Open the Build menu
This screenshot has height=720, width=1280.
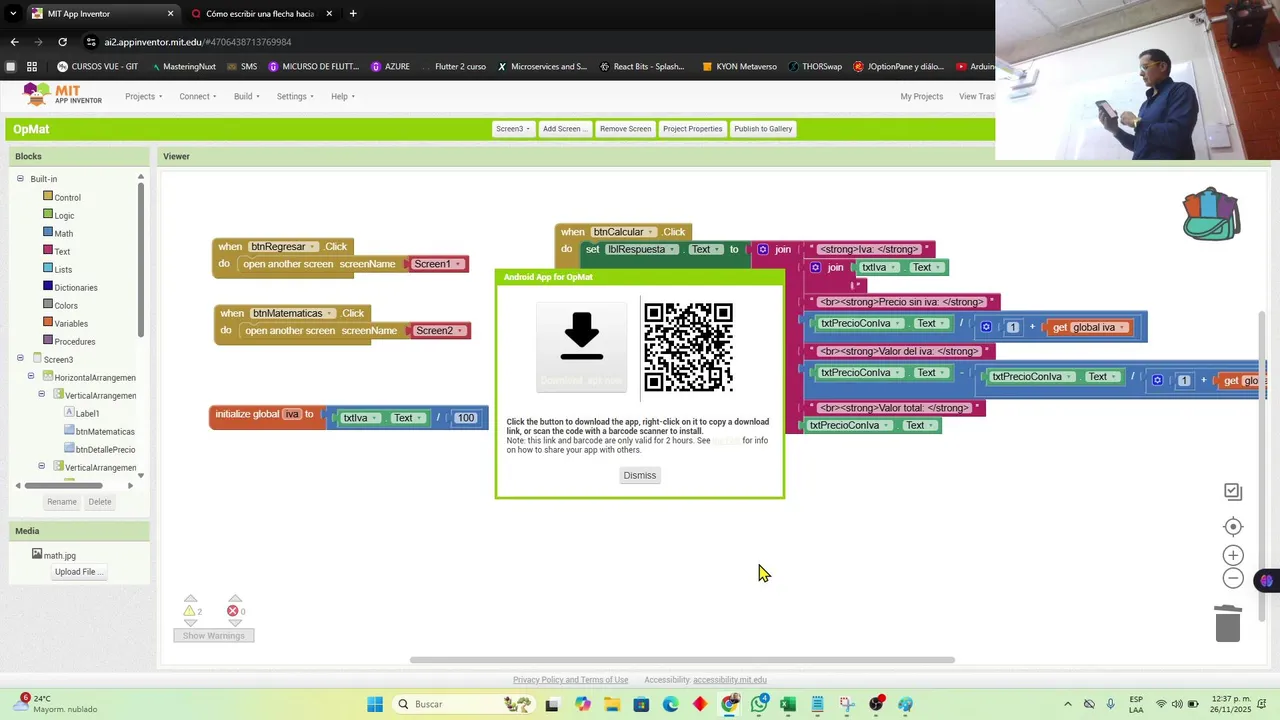pos(247,96)
